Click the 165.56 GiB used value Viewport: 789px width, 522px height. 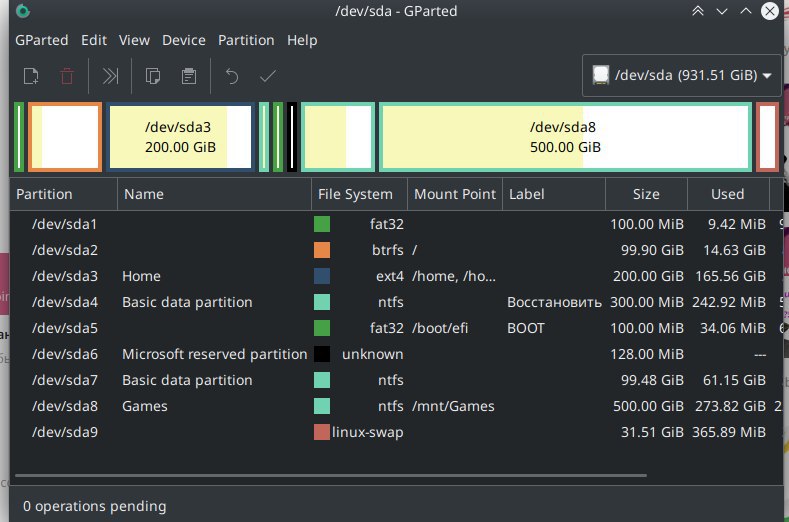point(731,276)
